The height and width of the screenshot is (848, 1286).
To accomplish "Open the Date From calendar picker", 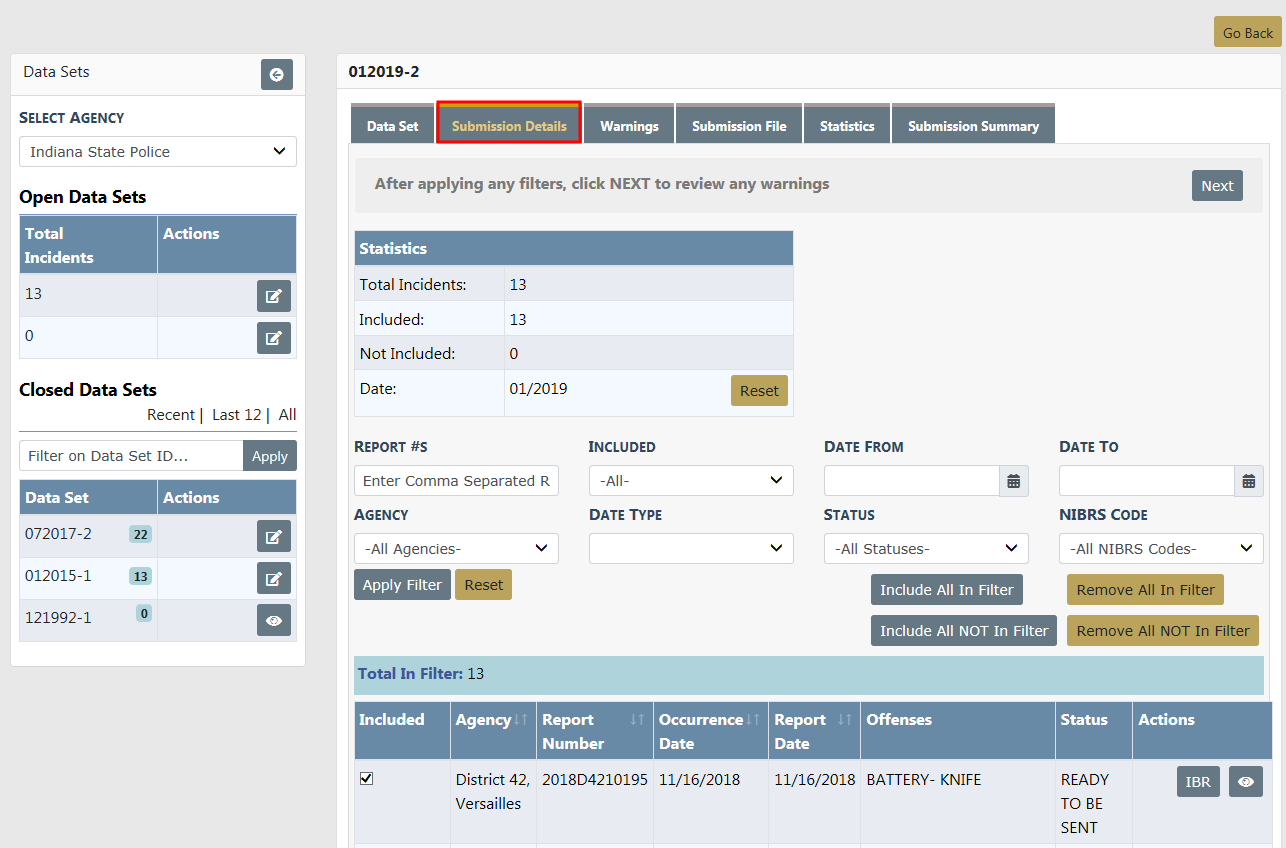I will pos(1013,481).
